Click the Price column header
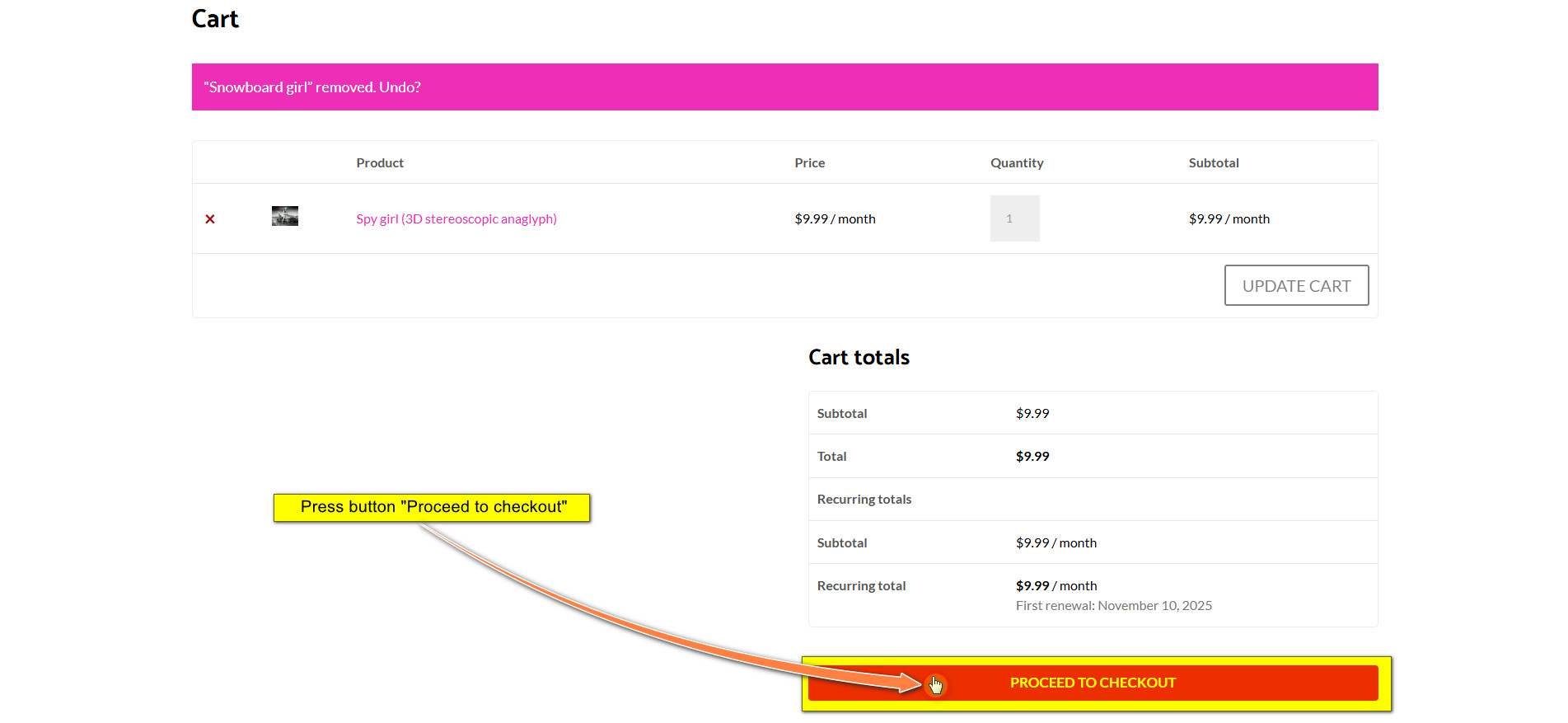This screenshot has height=723, width=1568. click(x=809, y=163)
